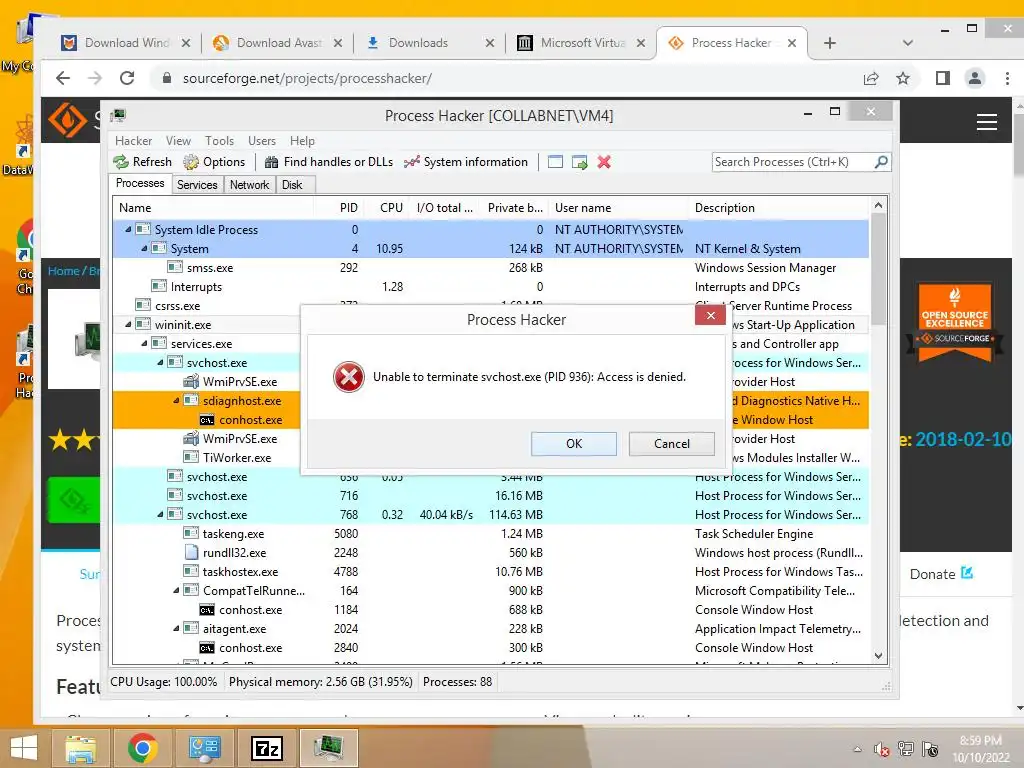Collapse wininit.exe tree node

128,325
